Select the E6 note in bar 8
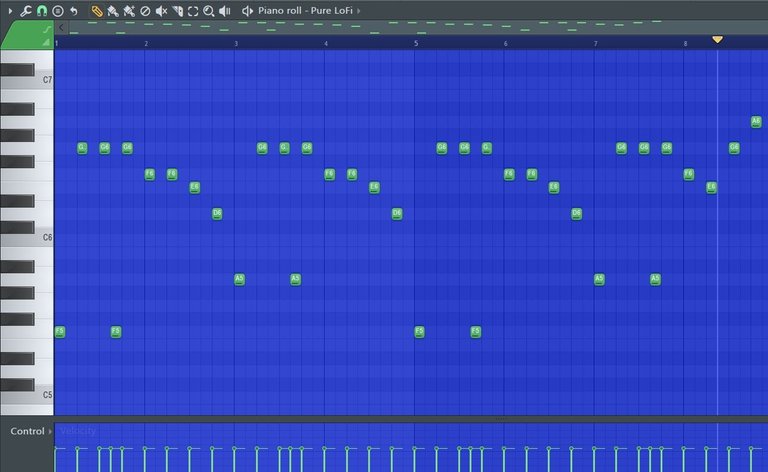The width and height of the screenshot is (768, 472). [711, 187]
